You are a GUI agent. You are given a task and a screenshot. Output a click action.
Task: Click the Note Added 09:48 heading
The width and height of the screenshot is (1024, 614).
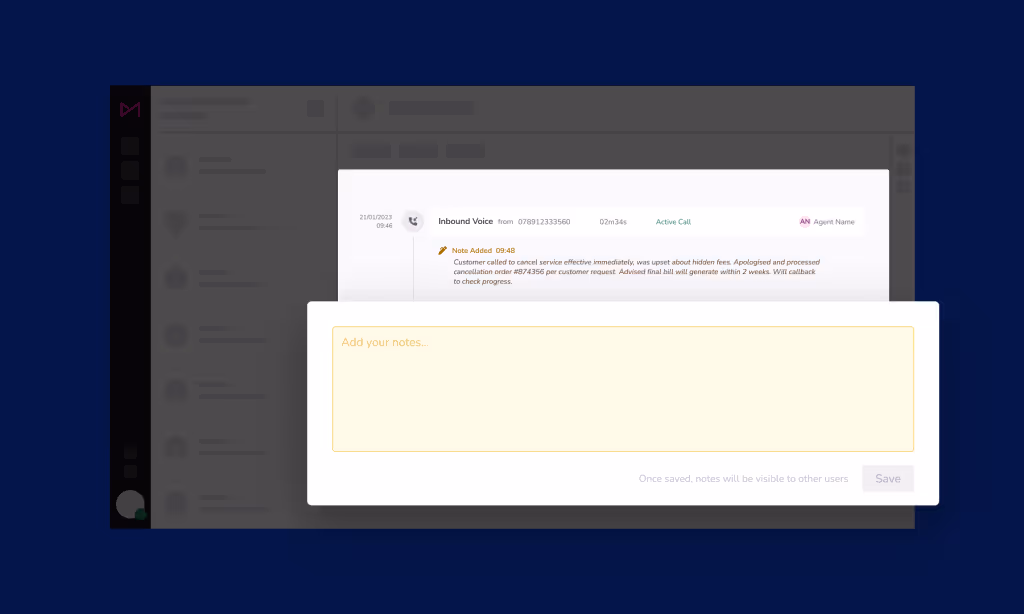tap(483, 250)
